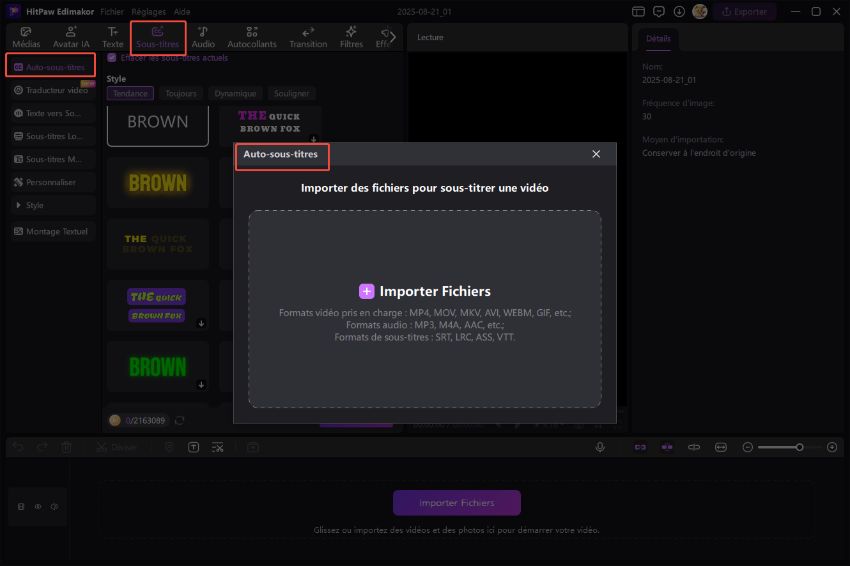
Task: Download the purple-boxed THE QUICK style
Action: click(x=201, y=323)
